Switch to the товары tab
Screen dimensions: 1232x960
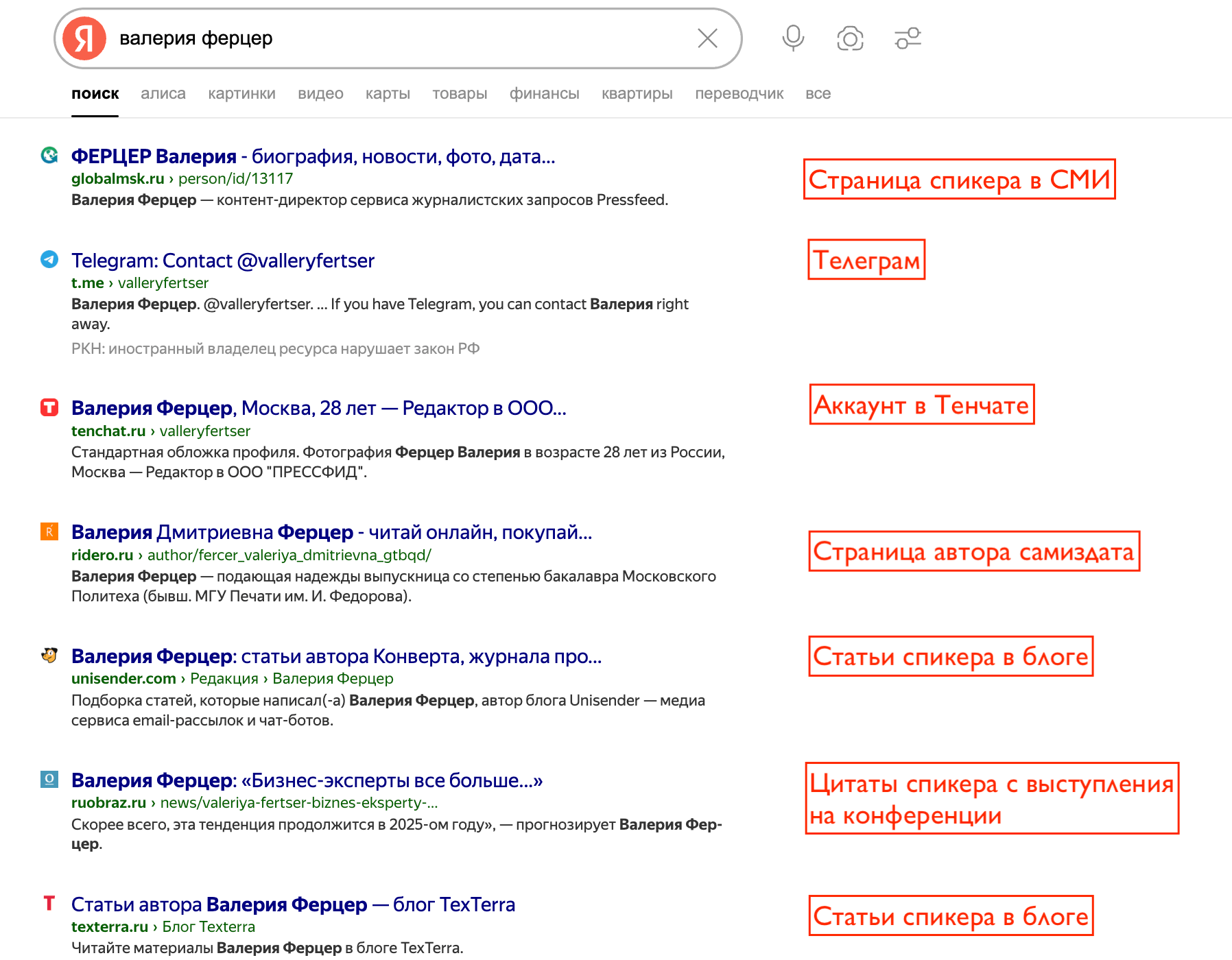(460, 93)
